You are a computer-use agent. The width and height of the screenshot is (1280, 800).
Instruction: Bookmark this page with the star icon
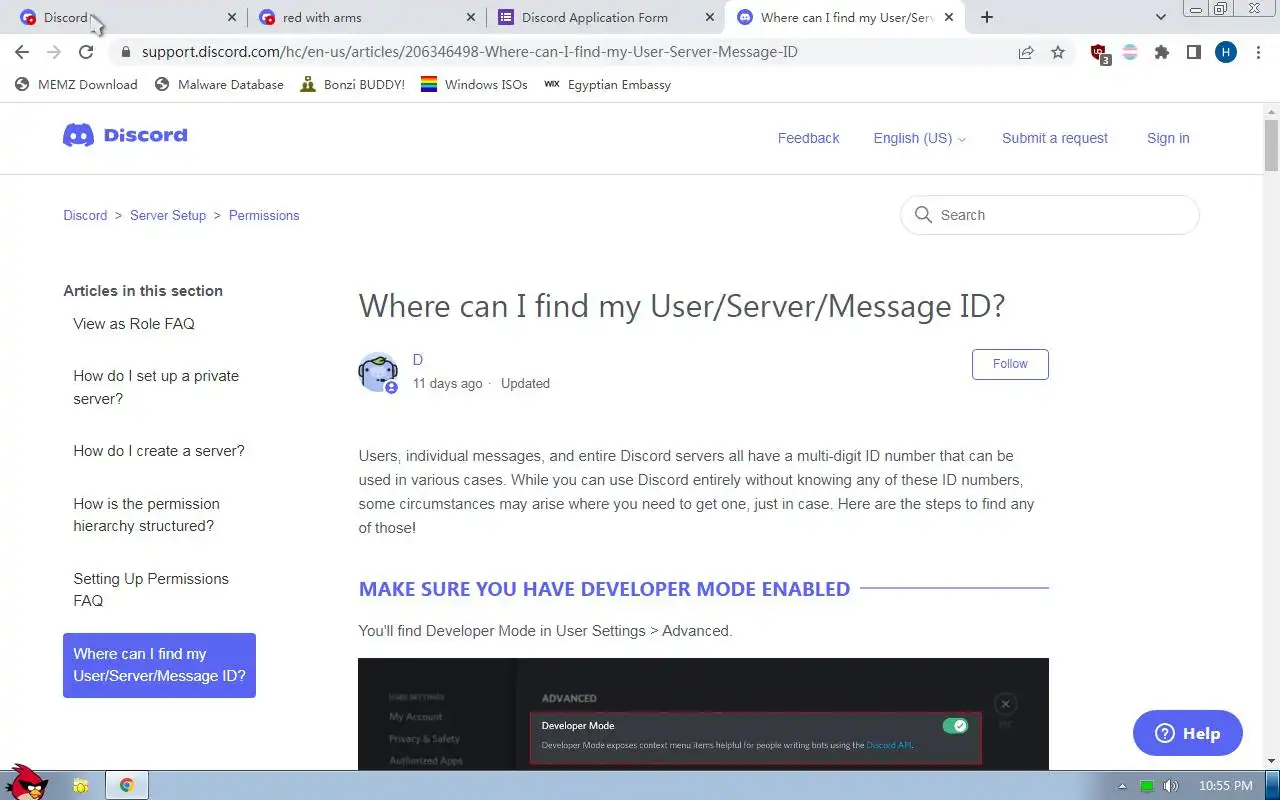coord(1058,52)
